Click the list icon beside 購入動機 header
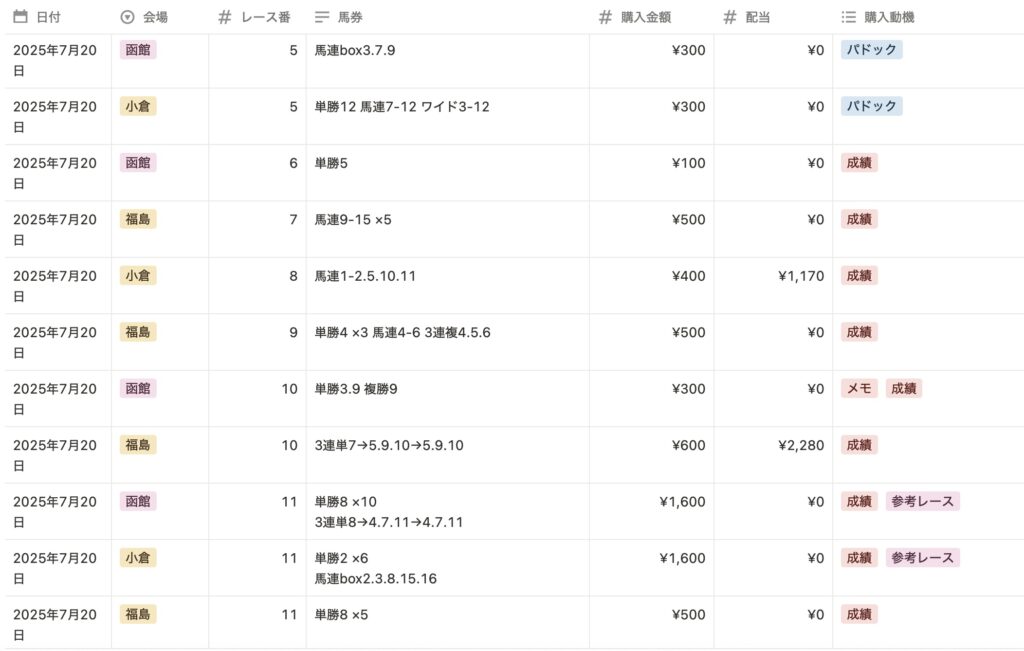Viewport: 1024px width, 651px height. click(848, 17)
